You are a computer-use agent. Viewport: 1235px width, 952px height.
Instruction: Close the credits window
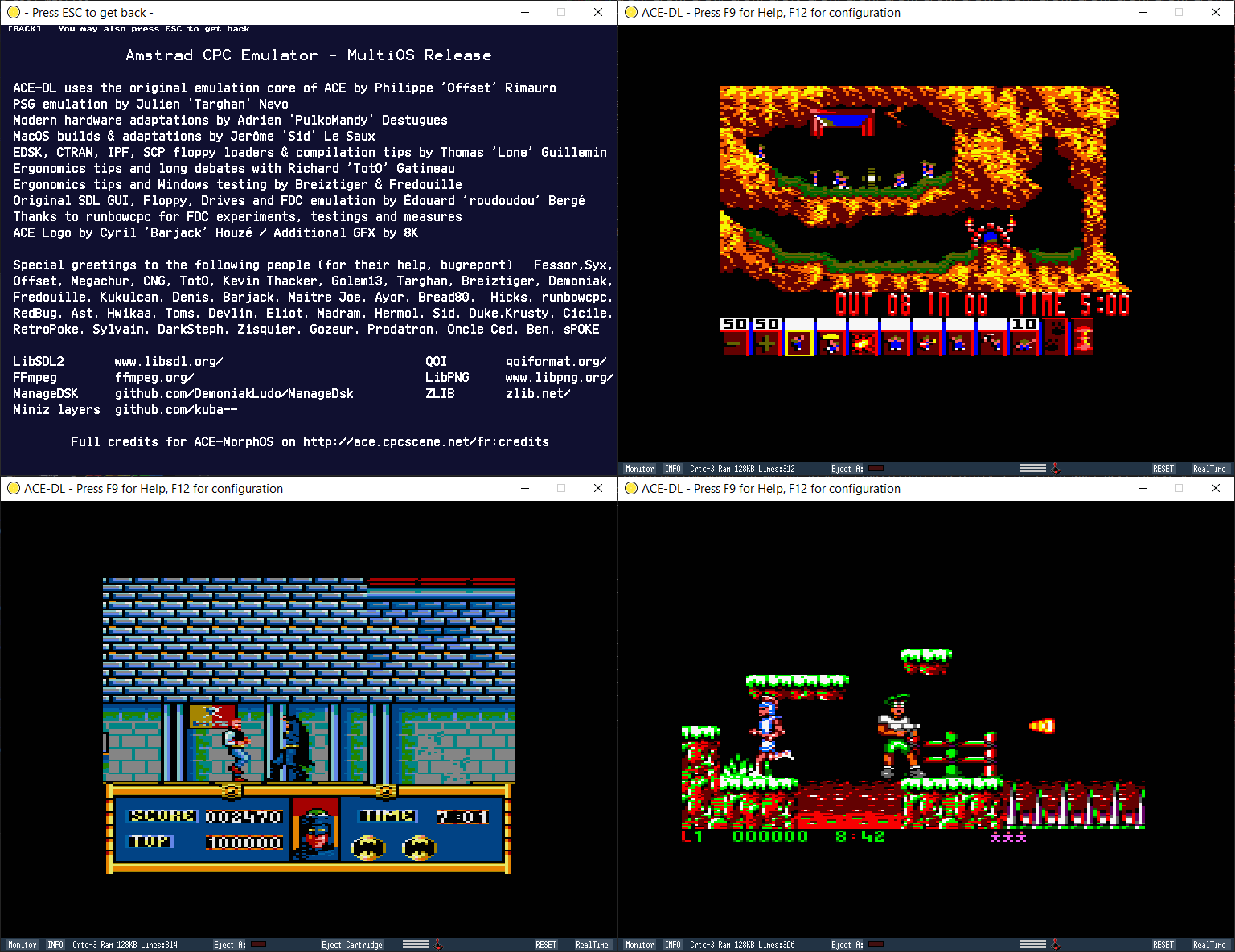coord(598,12)
